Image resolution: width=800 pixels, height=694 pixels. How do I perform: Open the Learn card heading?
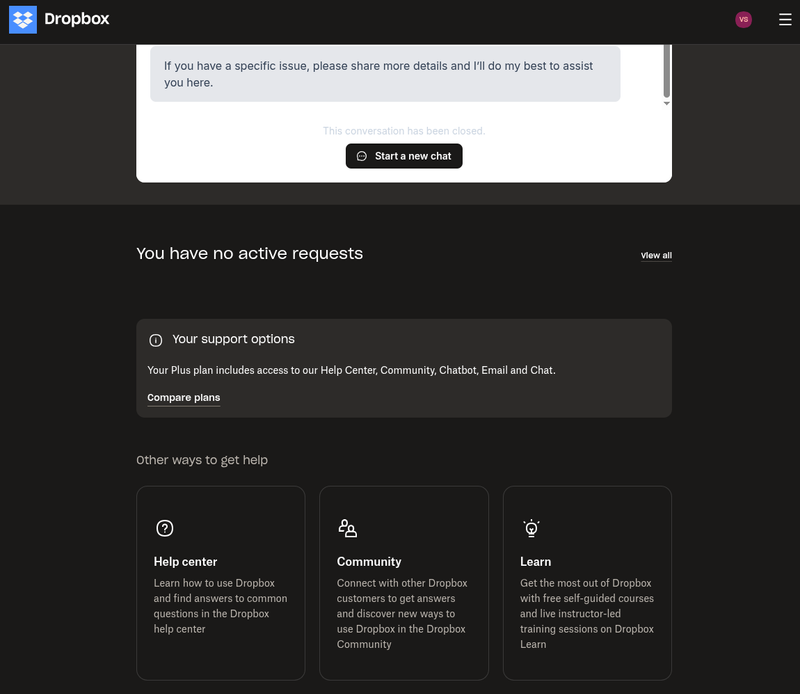(535, 562)
